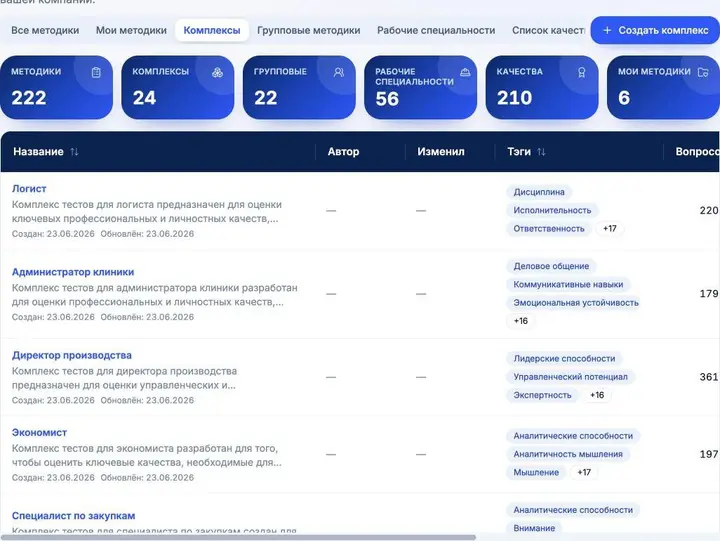The width and height of the screenshot is (720, 541).
Task: Select the Комплексы tab
Action: point(212,30)
